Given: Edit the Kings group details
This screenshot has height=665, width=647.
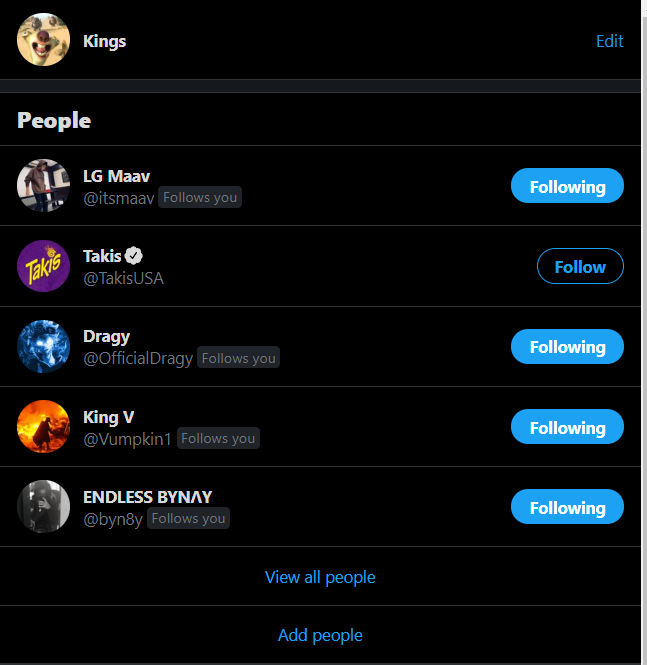Looking at the screenshot, I should [x=609, y=41].
